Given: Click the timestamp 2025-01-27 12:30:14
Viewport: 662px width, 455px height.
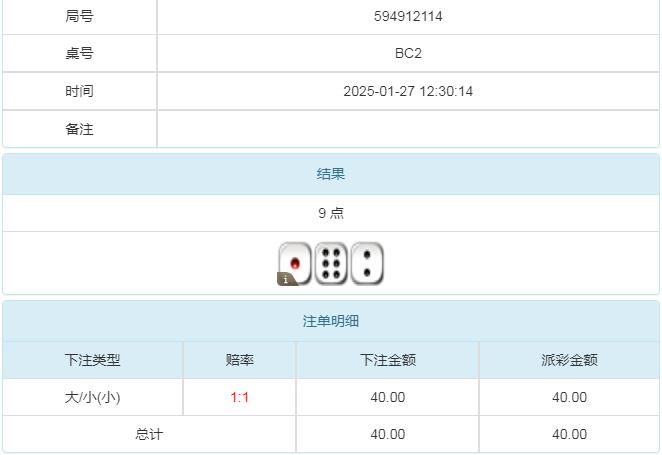Looking at the screenshot, I should click(408, 91).
